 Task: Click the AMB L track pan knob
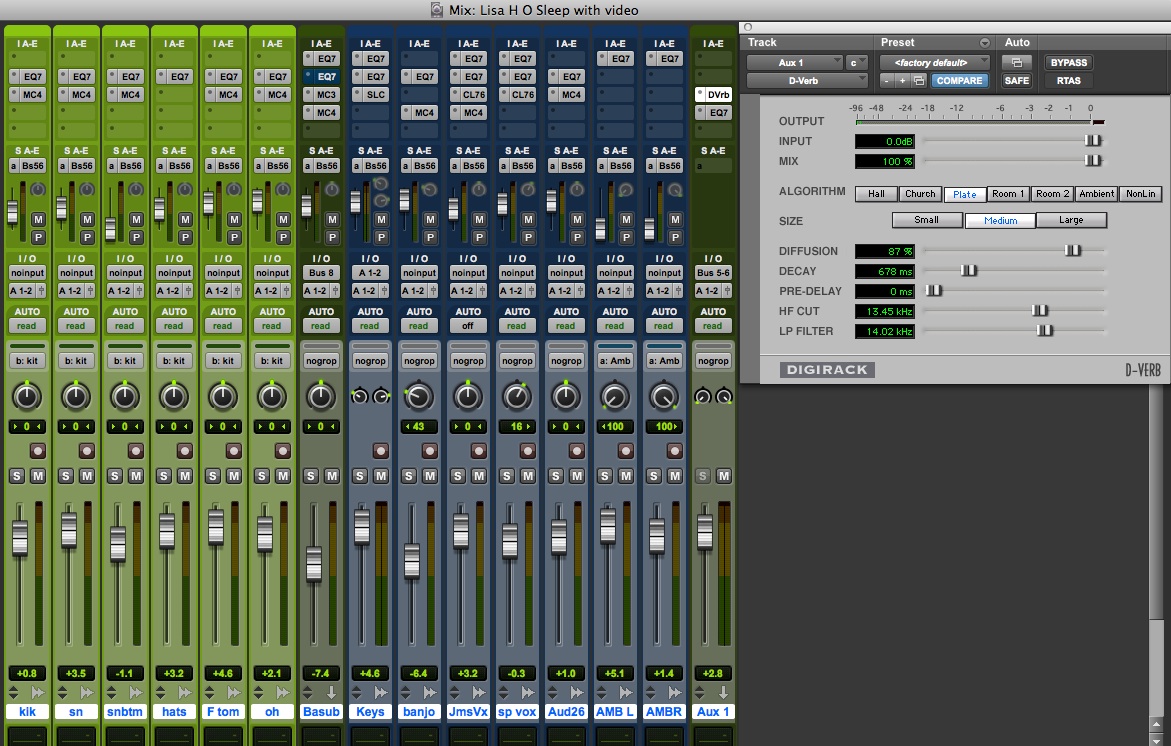[x=615, y=396]
